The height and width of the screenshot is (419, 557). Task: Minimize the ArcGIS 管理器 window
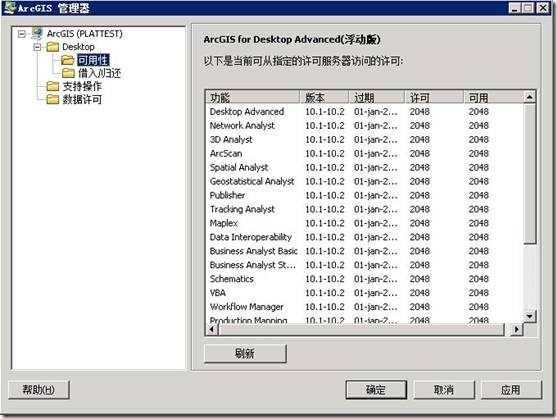click(514, 8)
